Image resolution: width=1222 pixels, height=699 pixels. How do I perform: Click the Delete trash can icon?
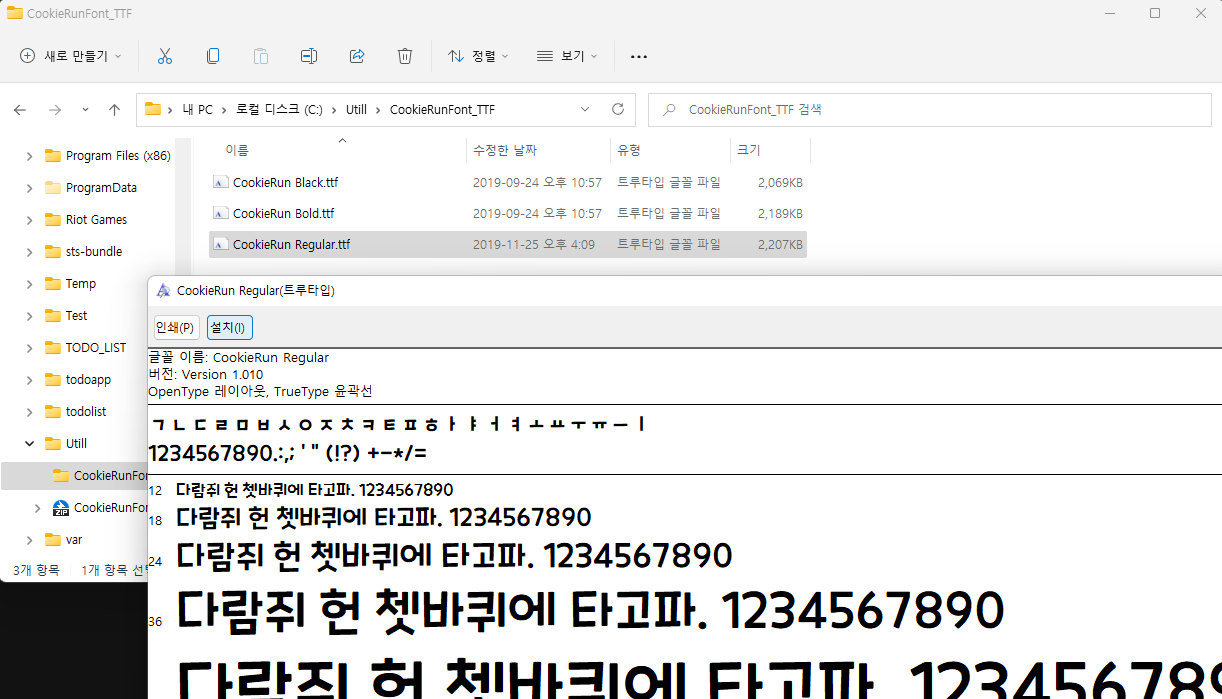pyautogui.click(x=405, y=56)
